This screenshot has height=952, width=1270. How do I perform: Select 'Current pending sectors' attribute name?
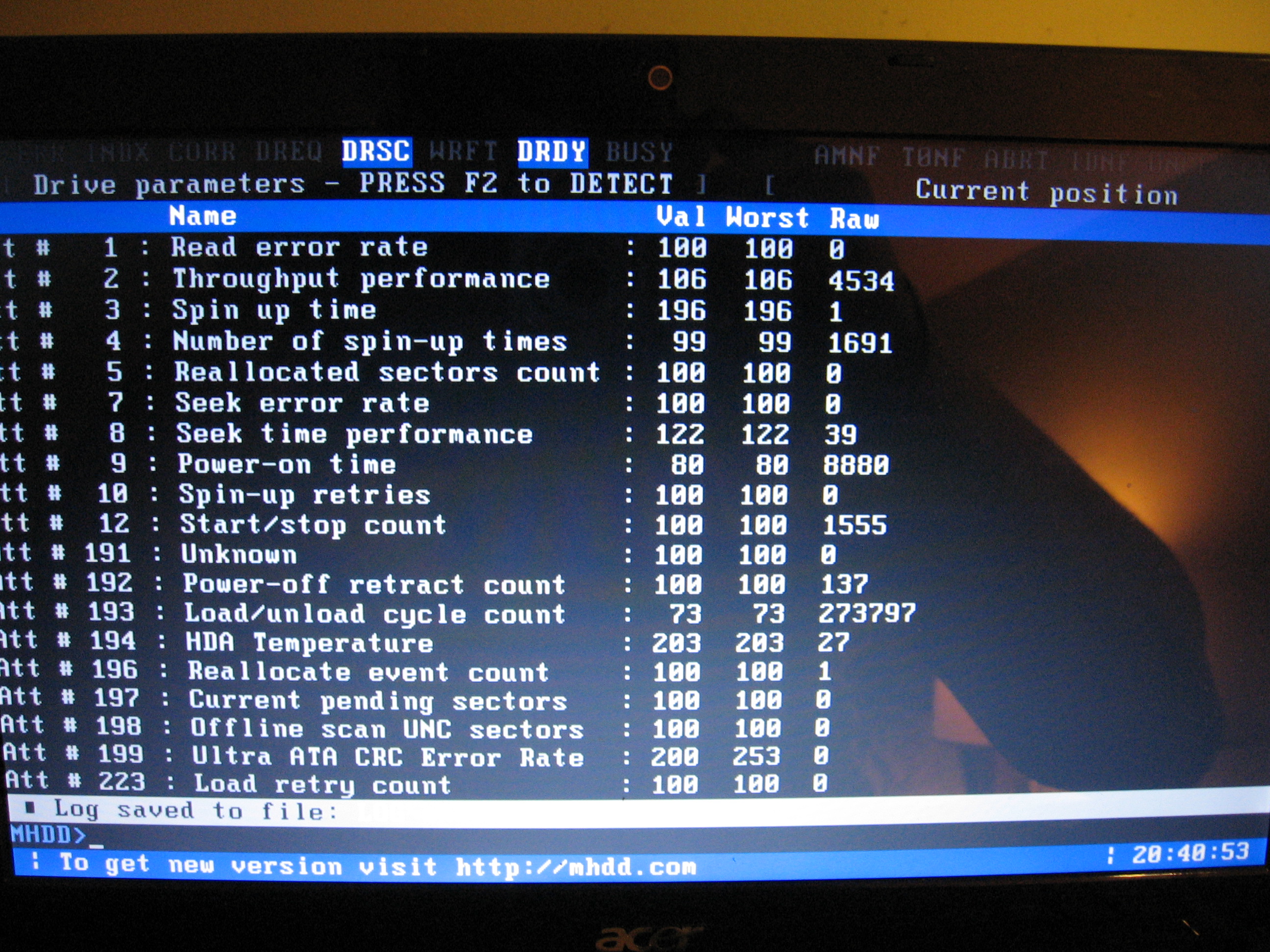[378, 701]
